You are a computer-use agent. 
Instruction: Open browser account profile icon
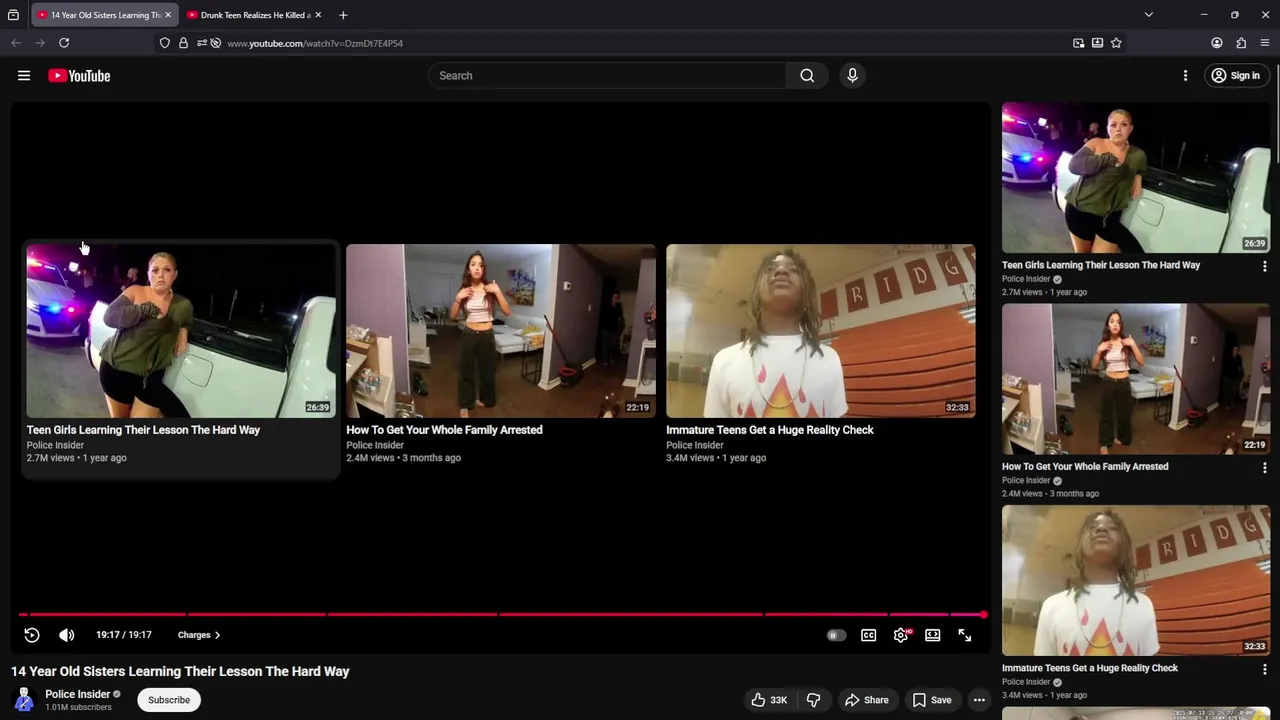click(x=1217, y=43)
